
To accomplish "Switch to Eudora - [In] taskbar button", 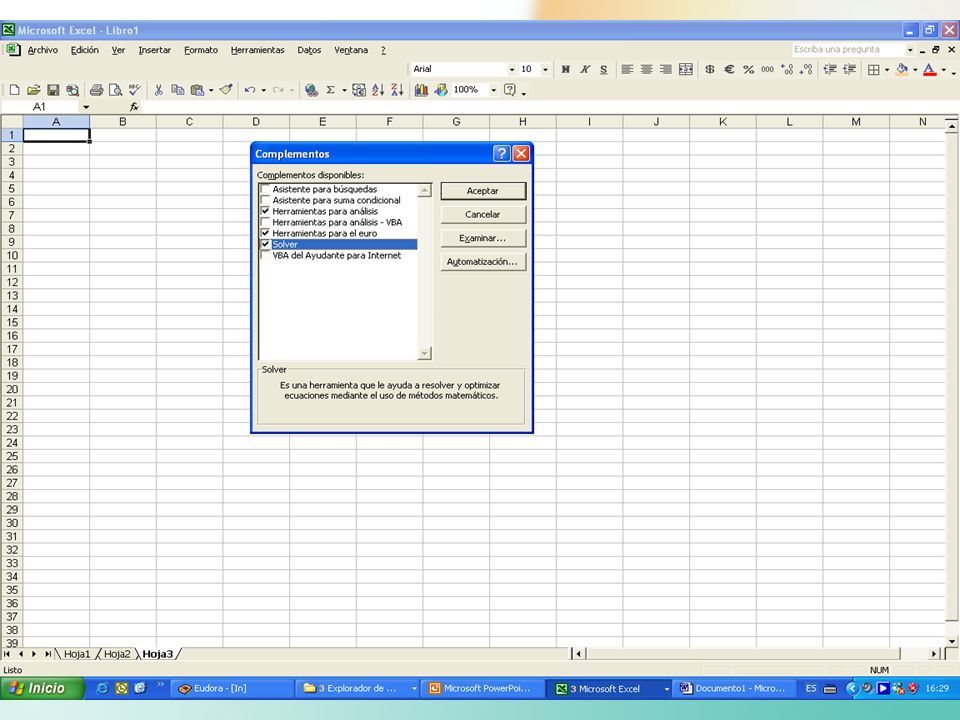I will click(230, 688).
